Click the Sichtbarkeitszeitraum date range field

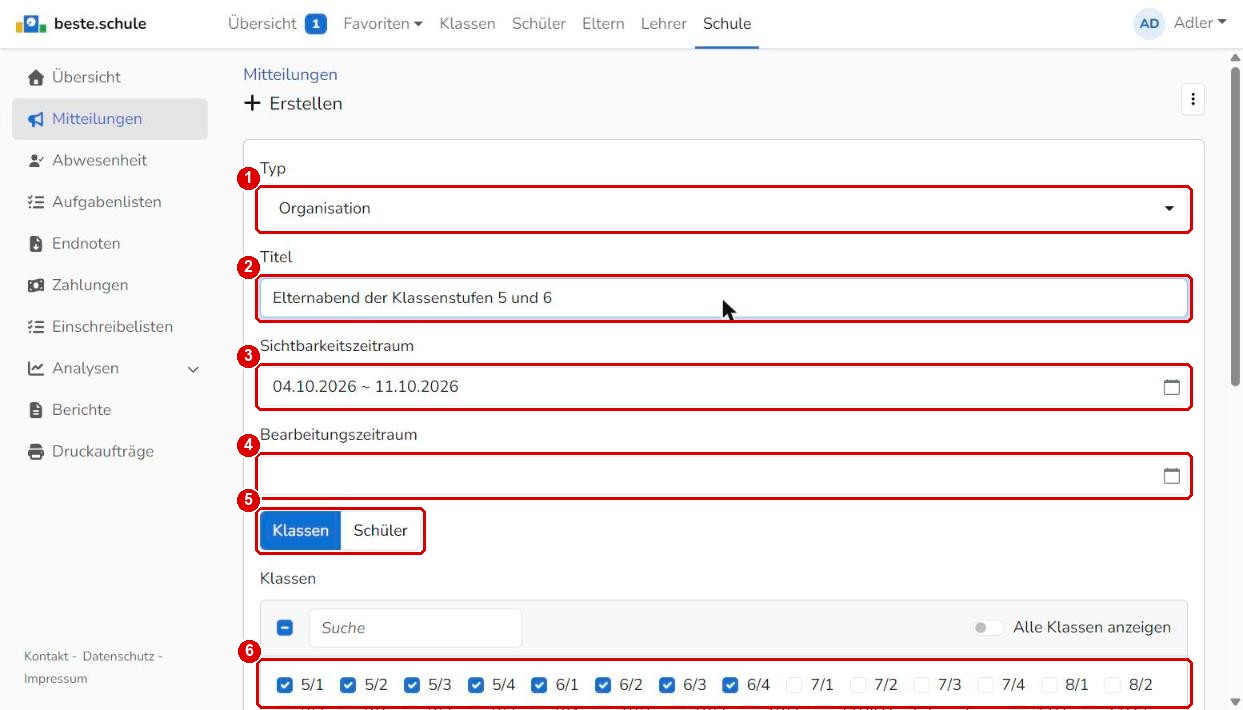(724, 387)
